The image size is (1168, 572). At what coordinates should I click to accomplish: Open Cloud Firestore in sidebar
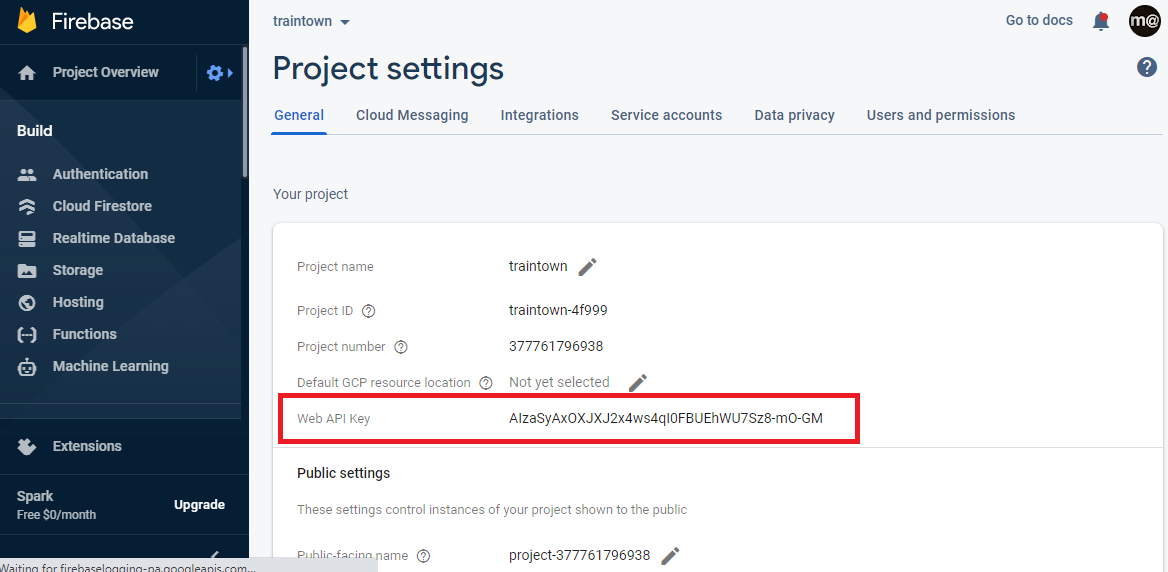[102, 206]
